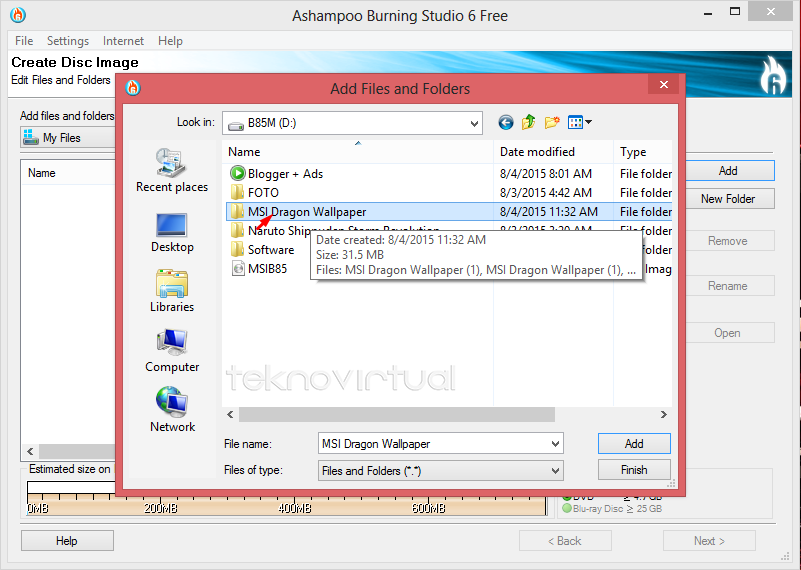Select the MSI Dragon Wallpaper folder row
The image size is (801, 570).
(449, 211)
